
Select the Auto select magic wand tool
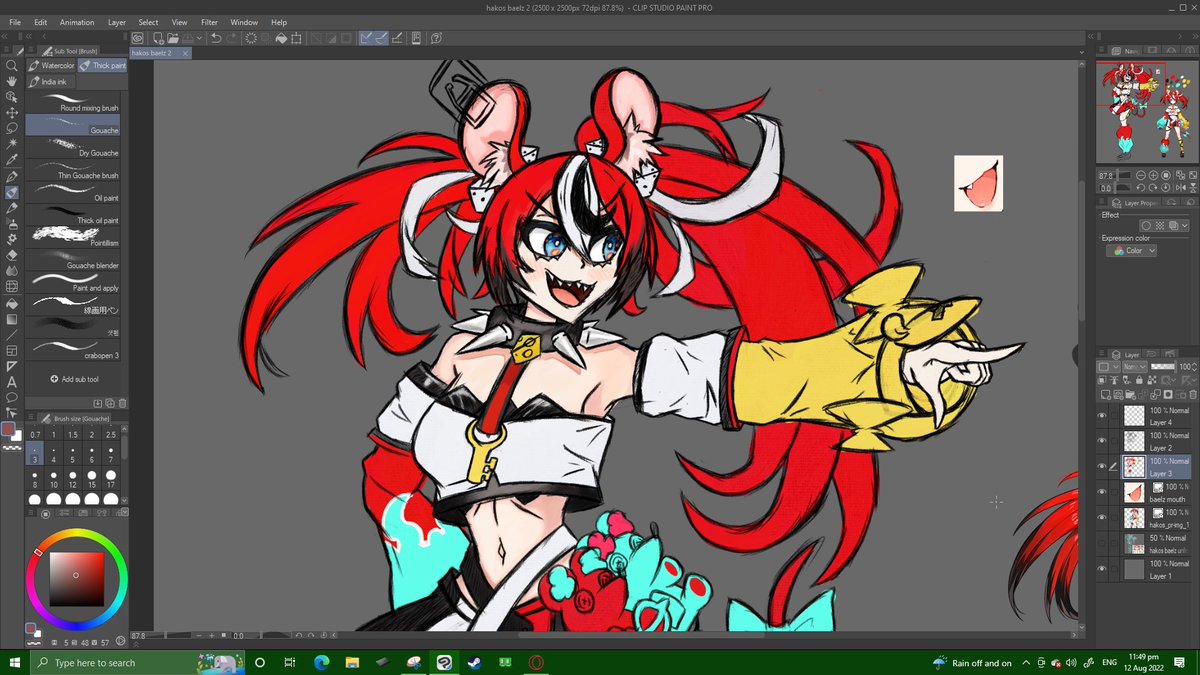(12, 144)
